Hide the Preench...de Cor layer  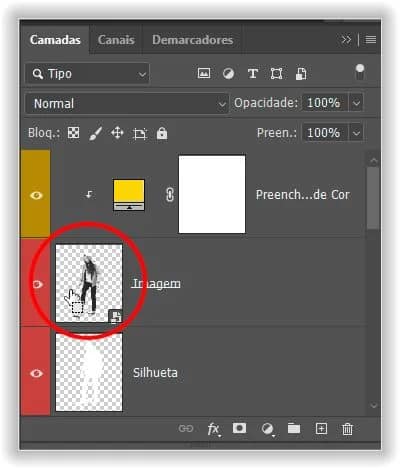pyautogui.click(x=36, y=195)
